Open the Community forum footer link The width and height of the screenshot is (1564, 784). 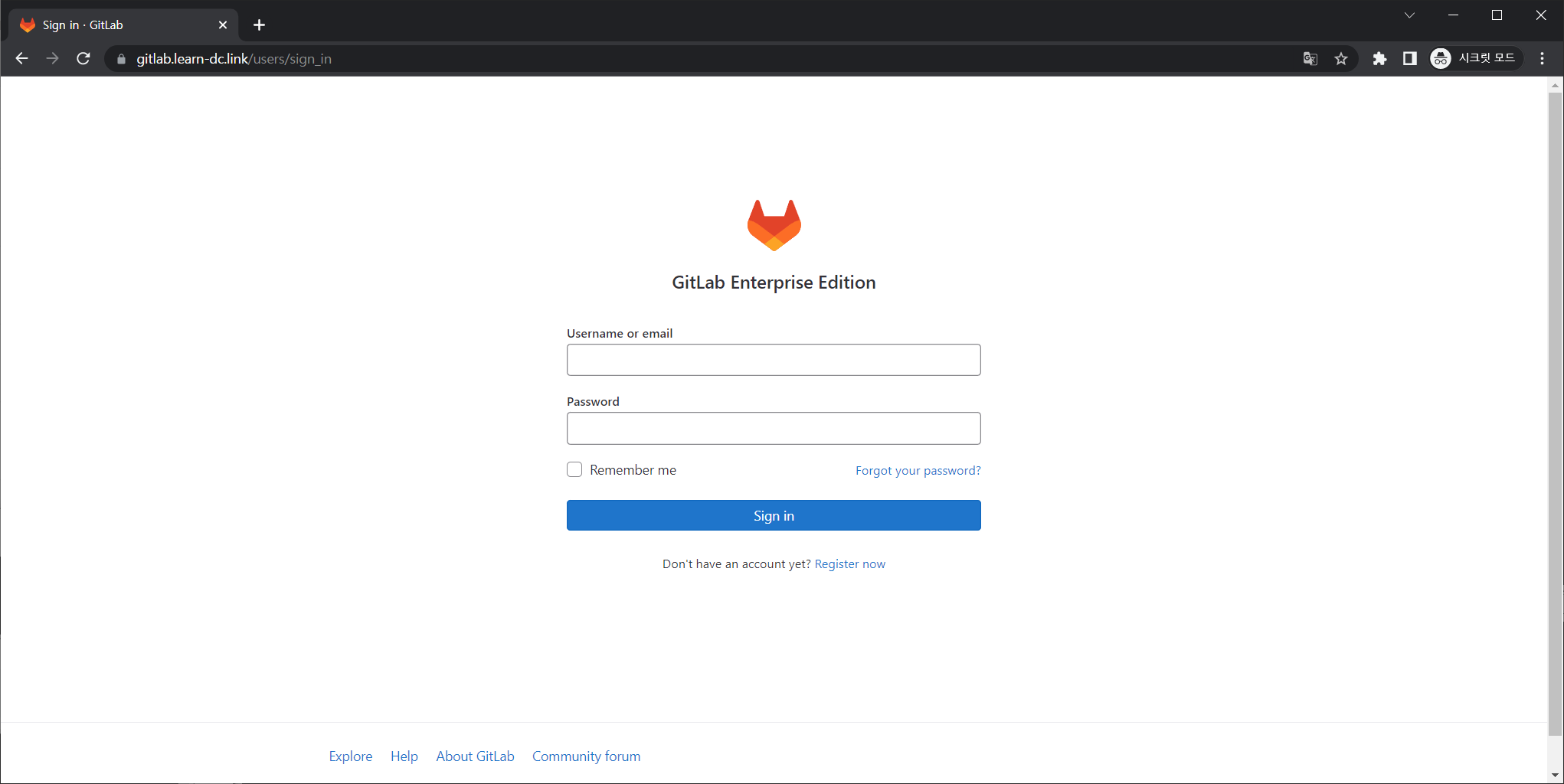(x=586, y=756)
